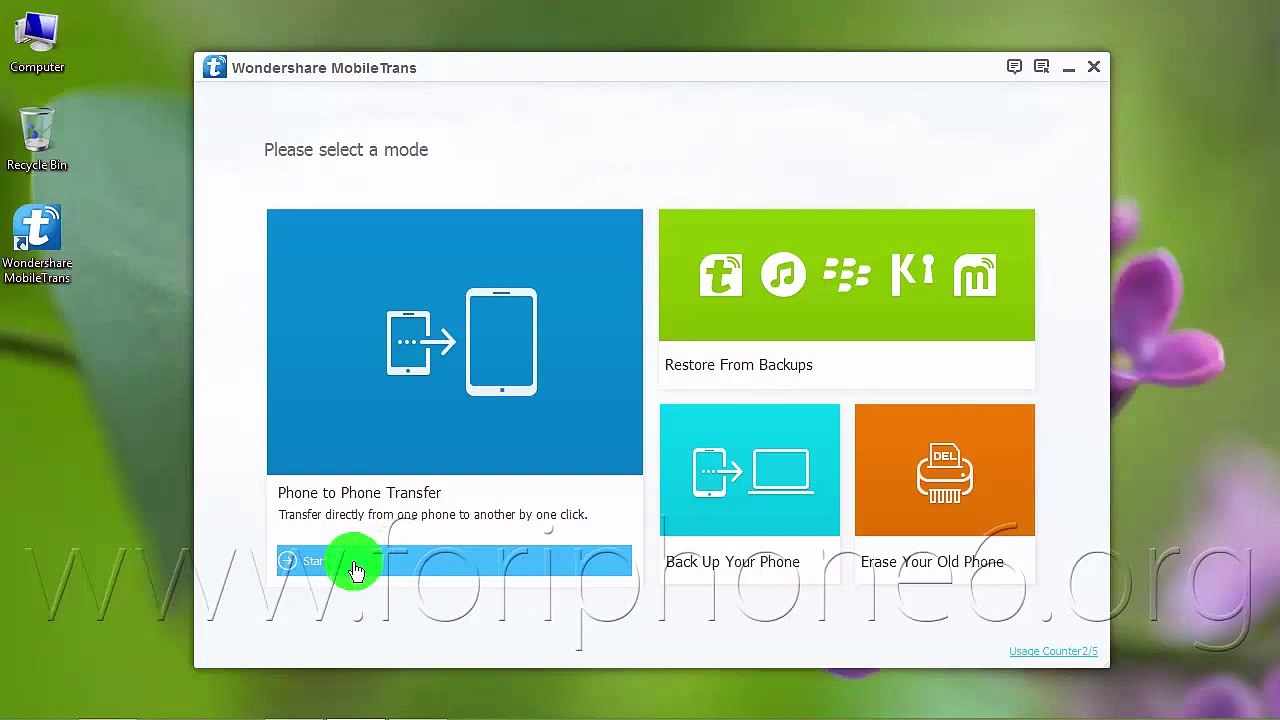Viewport: 1280px width, 720px height.
Task: Open the Recycle Bin desktop icon
Action: coord(37,140)
